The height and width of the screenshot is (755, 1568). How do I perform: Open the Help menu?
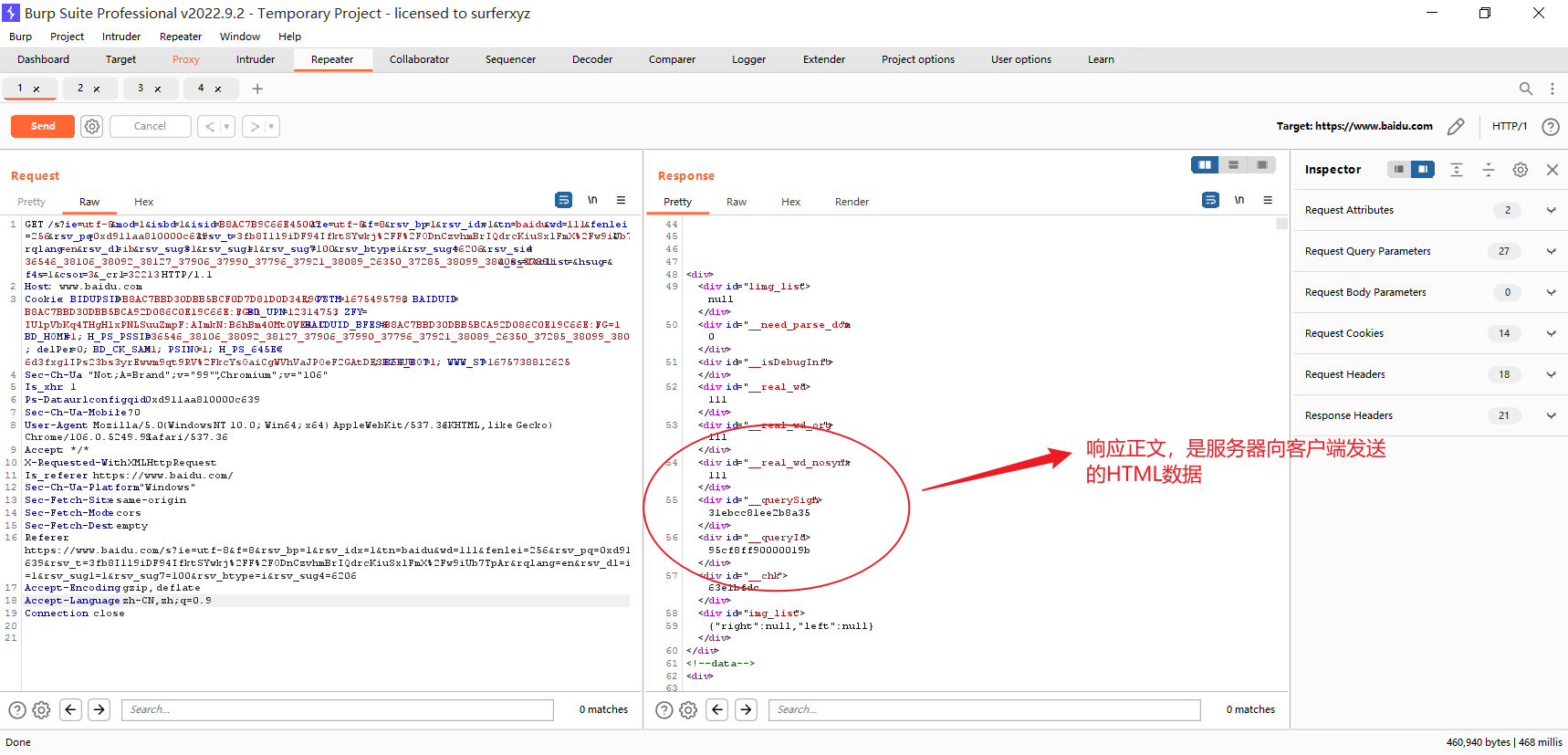[289, 37]
